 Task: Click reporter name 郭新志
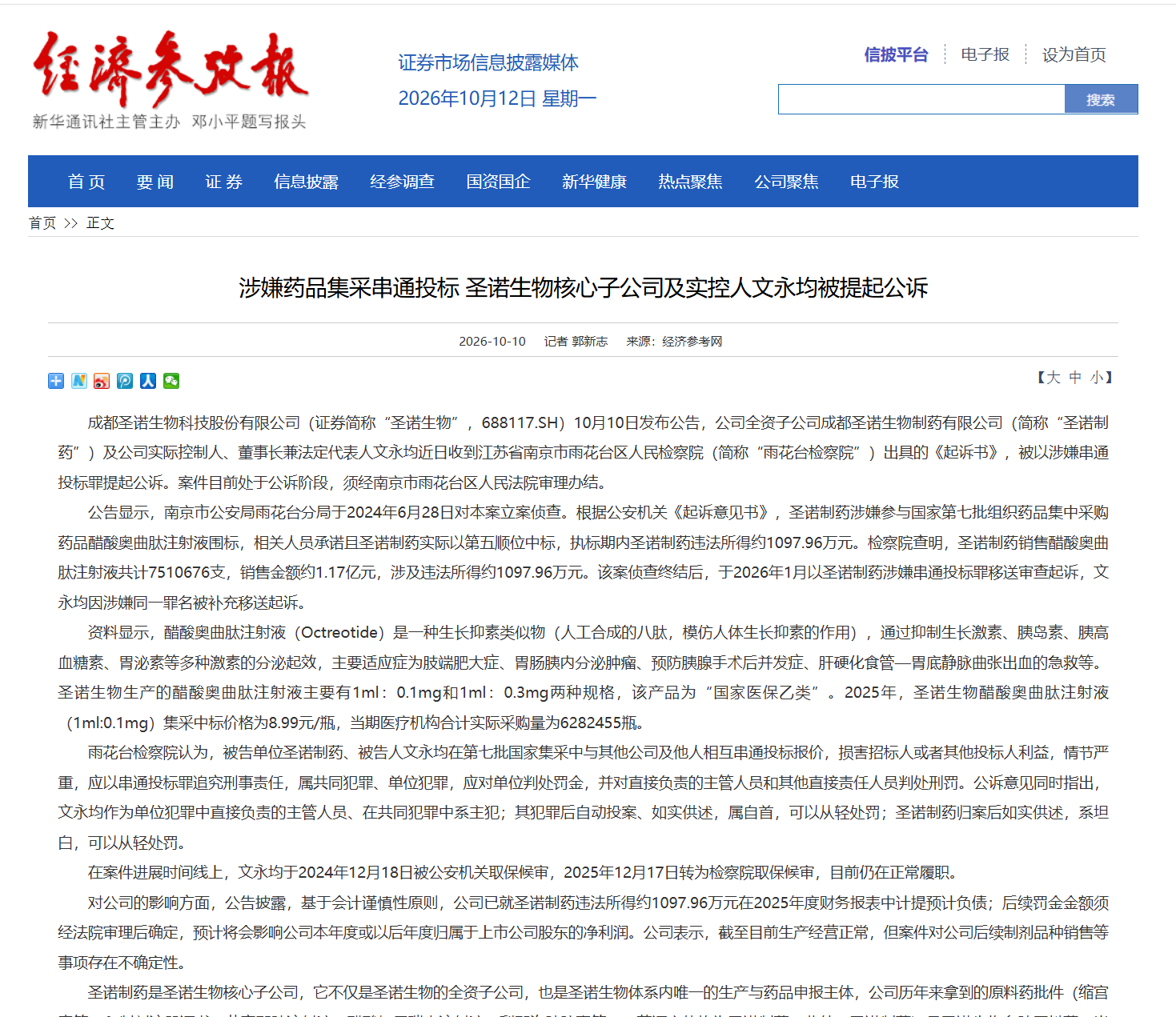[590, 342]
